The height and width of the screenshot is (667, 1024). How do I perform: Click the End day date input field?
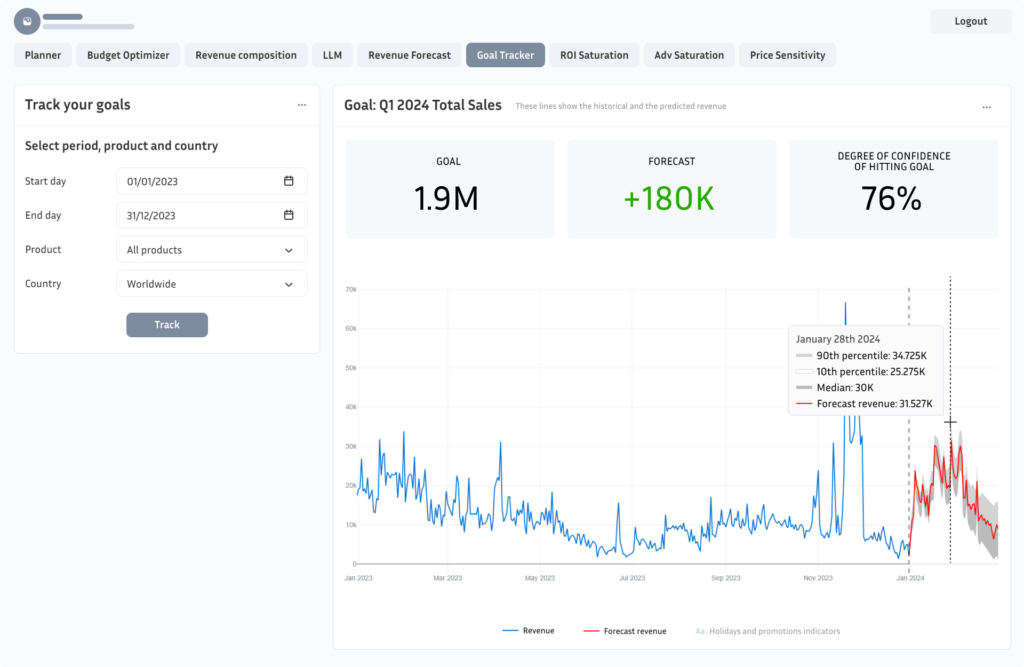(x=212, y=215)
